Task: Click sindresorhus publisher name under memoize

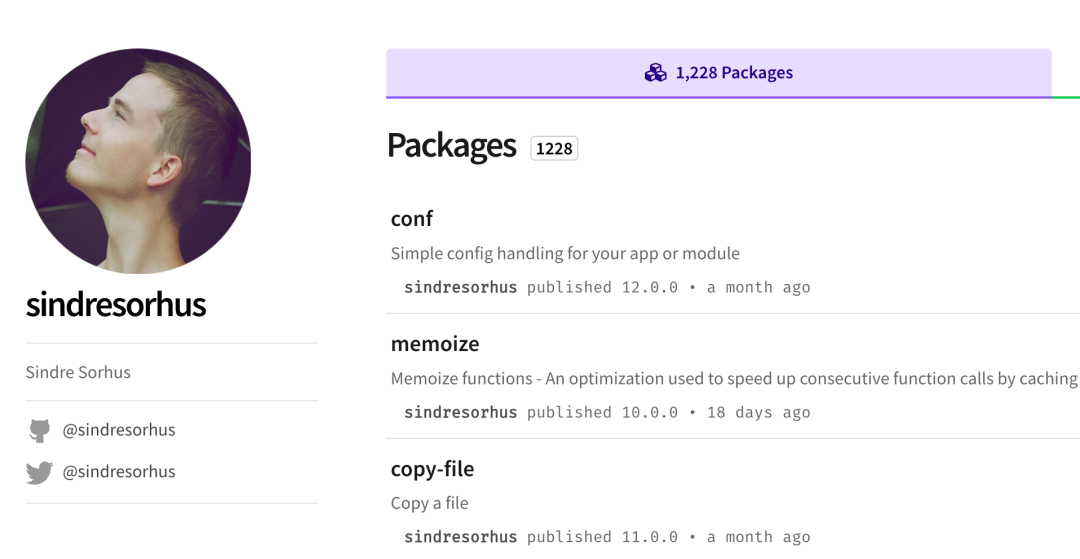Action: point(460,412)
